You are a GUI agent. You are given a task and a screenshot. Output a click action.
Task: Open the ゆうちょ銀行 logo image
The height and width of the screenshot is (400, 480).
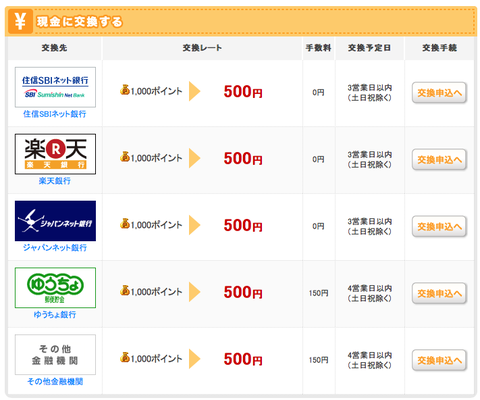coord(55,288)
